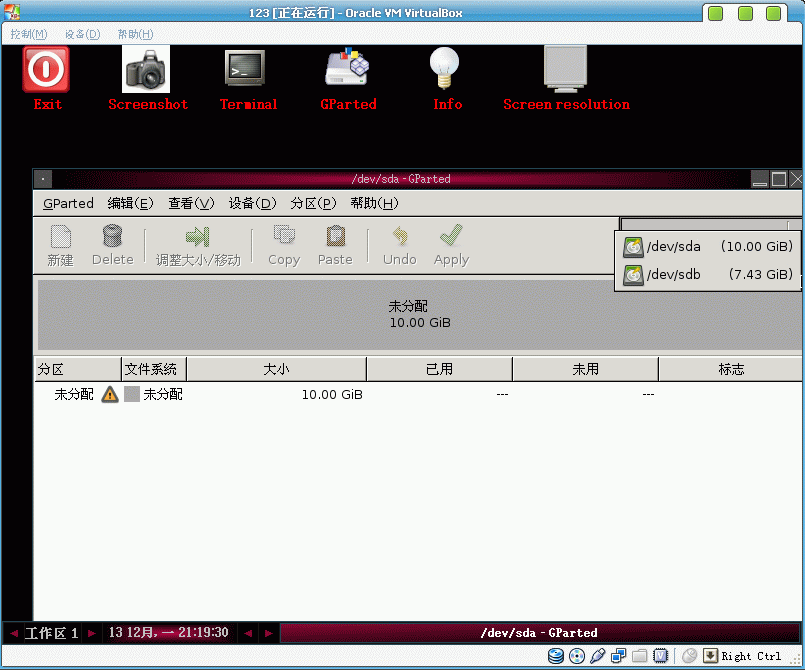Click the VirtualBox optical disc status icon
The width and height of the screenshot is (805, 670).
point(577,656)
